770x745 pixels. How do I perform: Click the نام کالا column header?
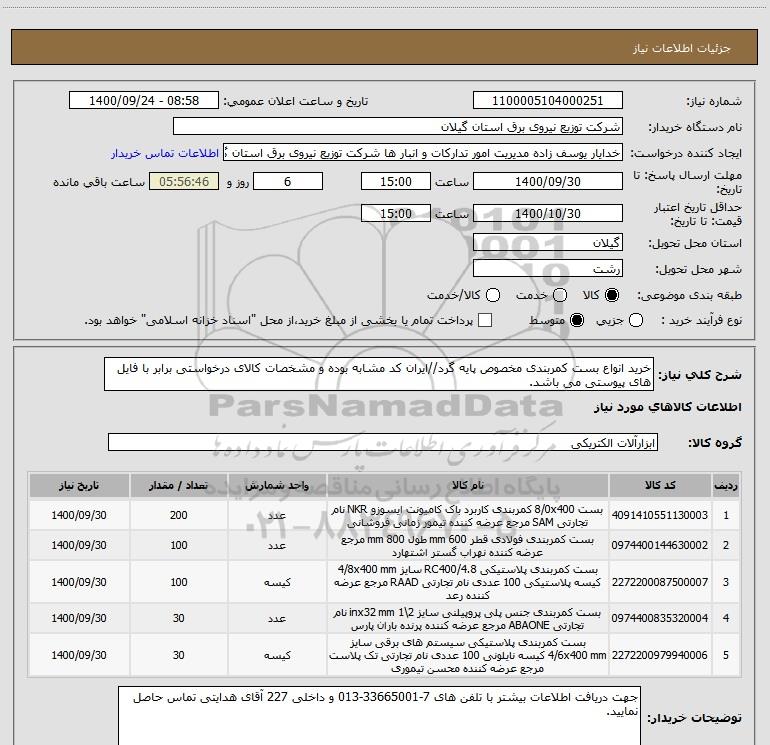coord(468,486)
